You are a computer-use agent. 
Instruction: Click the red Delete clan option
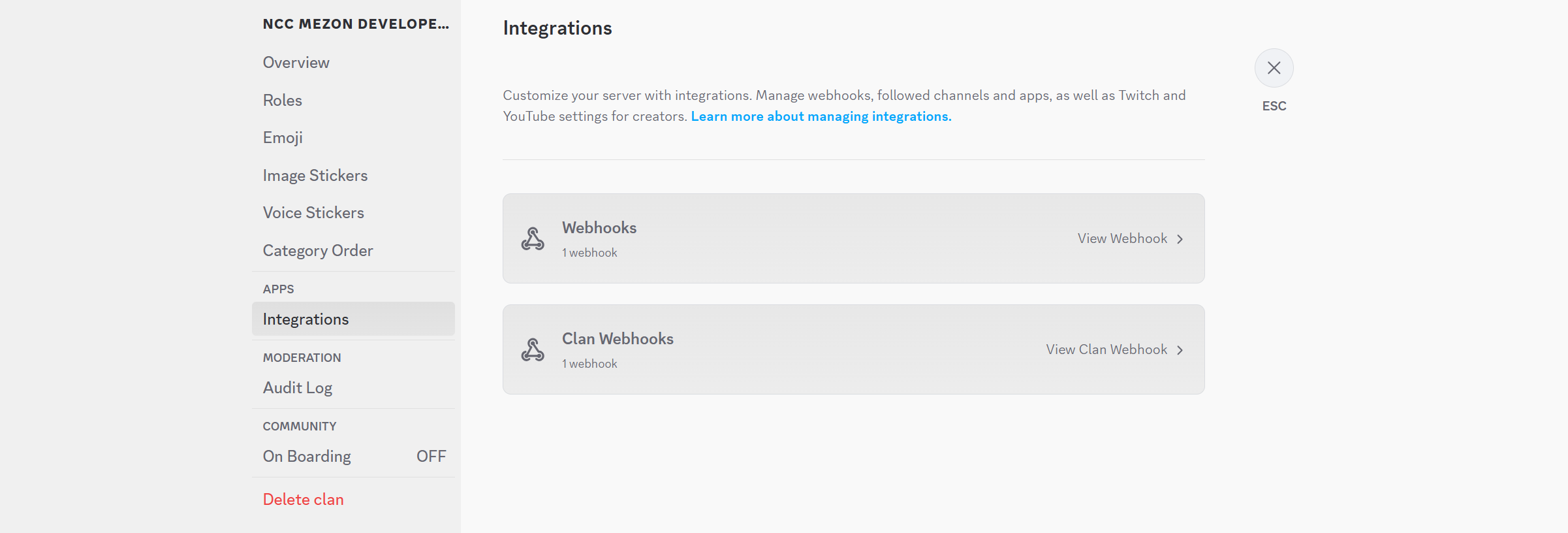(304, 500)
